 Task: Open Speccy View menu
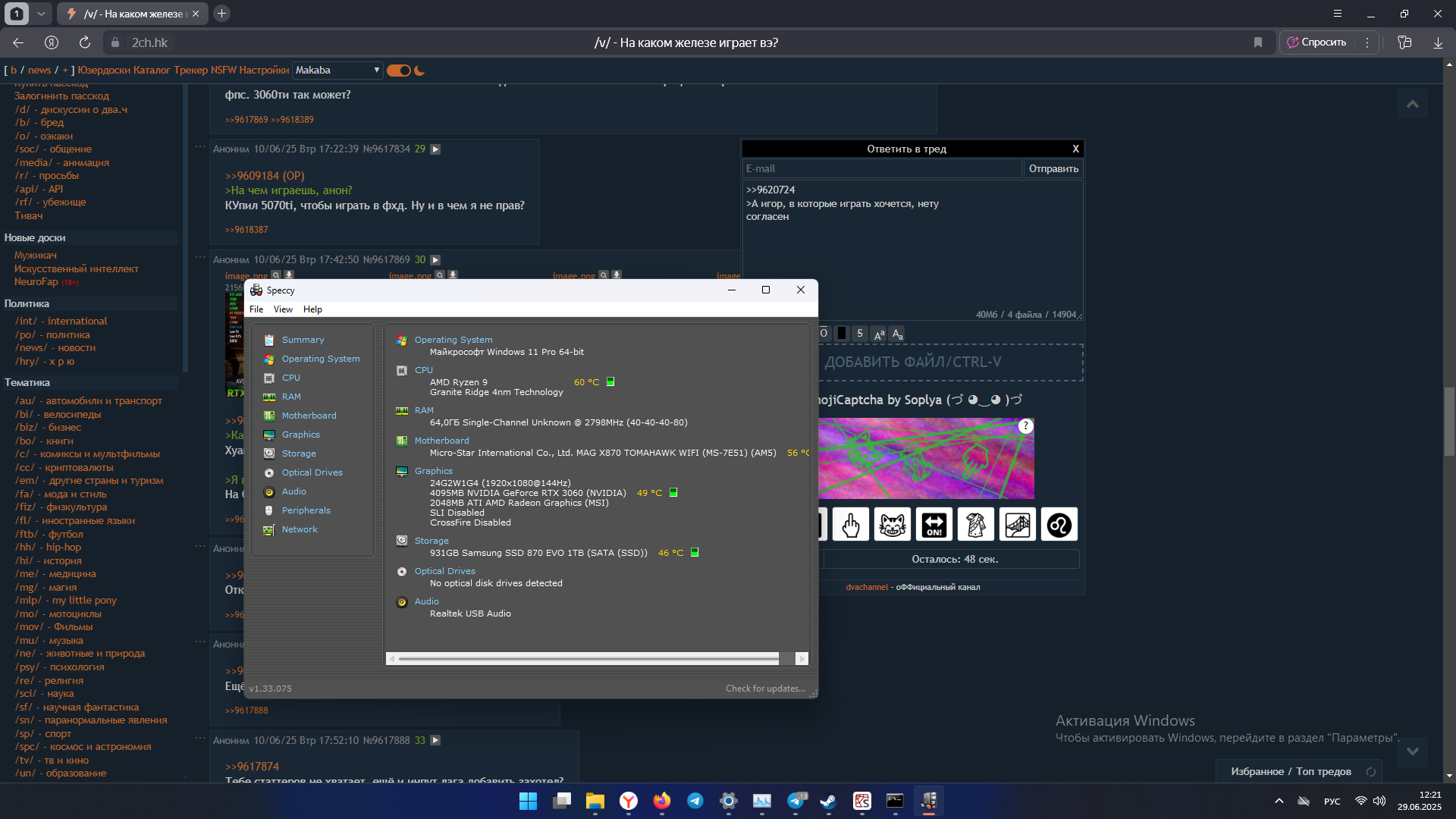(283, 309)
